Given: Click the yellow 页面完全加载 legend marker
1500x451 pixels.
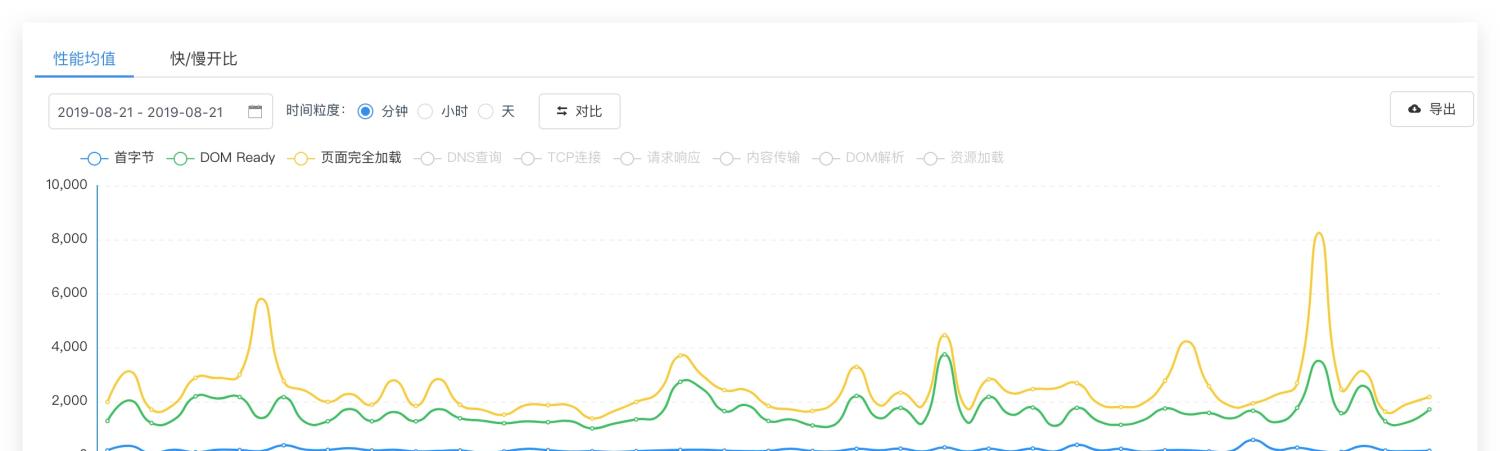Looking at the screenshot, I should coord(300,158).
